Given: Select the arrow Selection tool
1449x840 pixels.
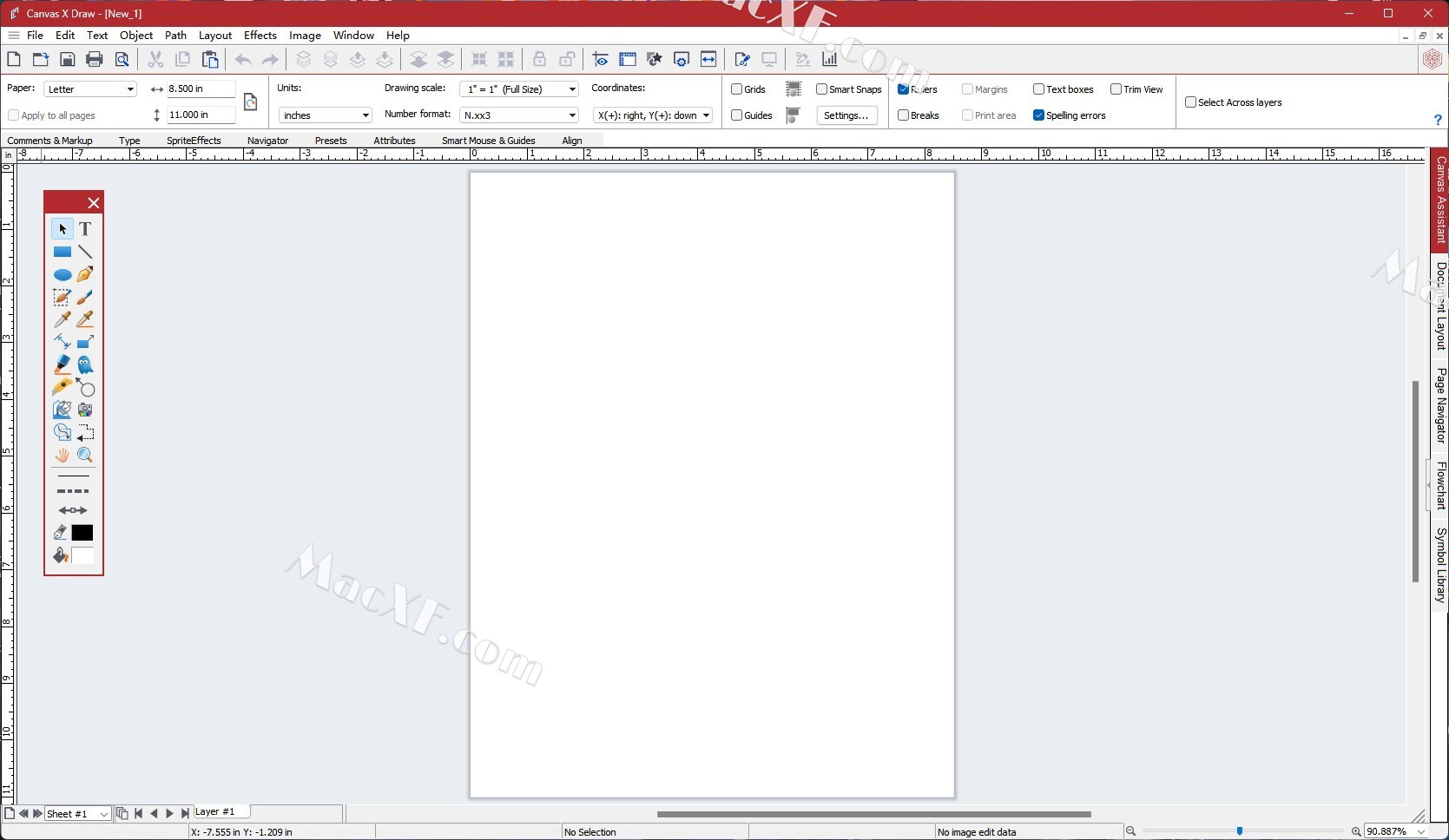Looking at the screenshot, I should [x=62, y=229].
